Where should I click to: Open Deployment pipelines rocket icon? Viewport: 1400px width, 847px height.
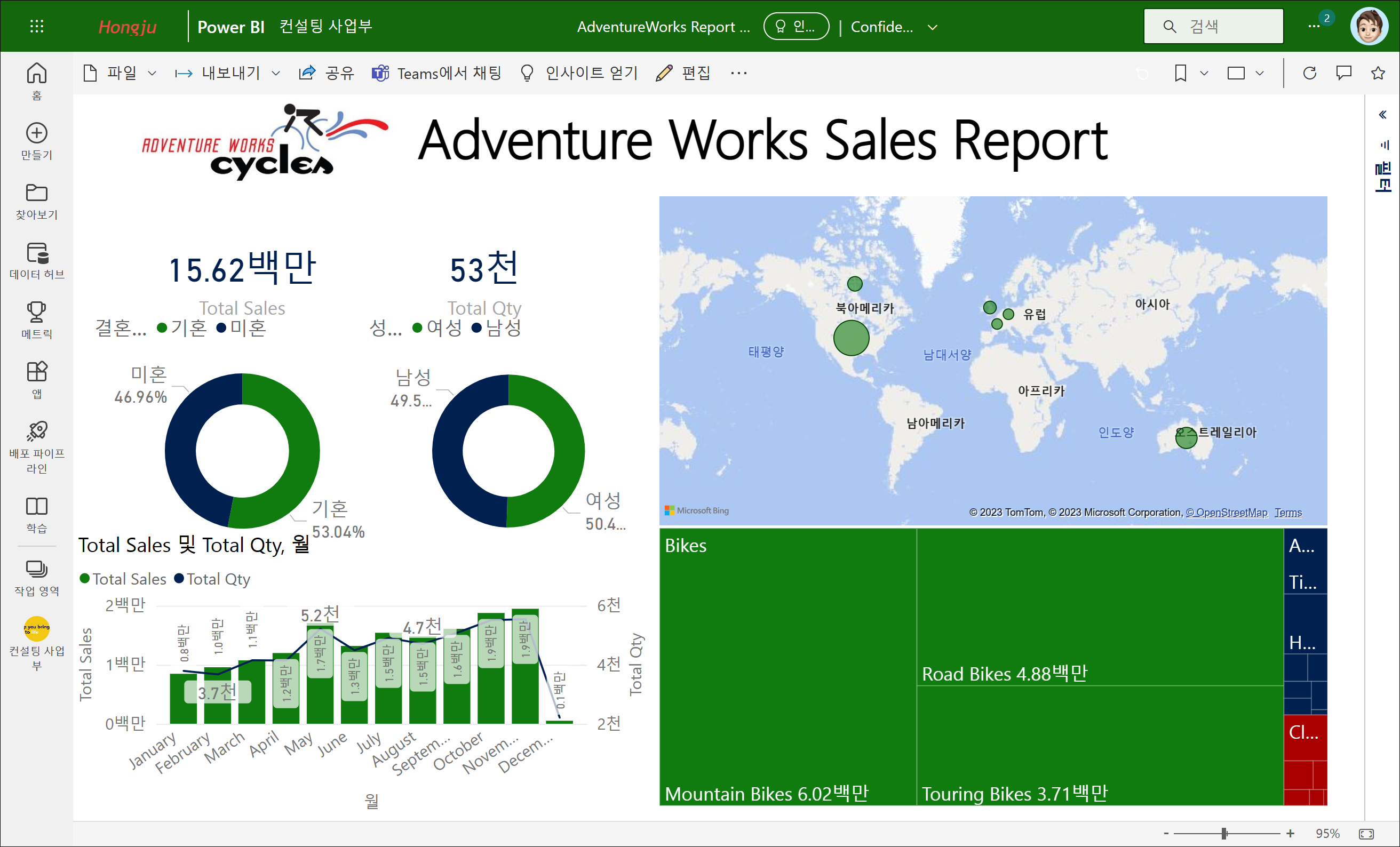tap(36, 438)
